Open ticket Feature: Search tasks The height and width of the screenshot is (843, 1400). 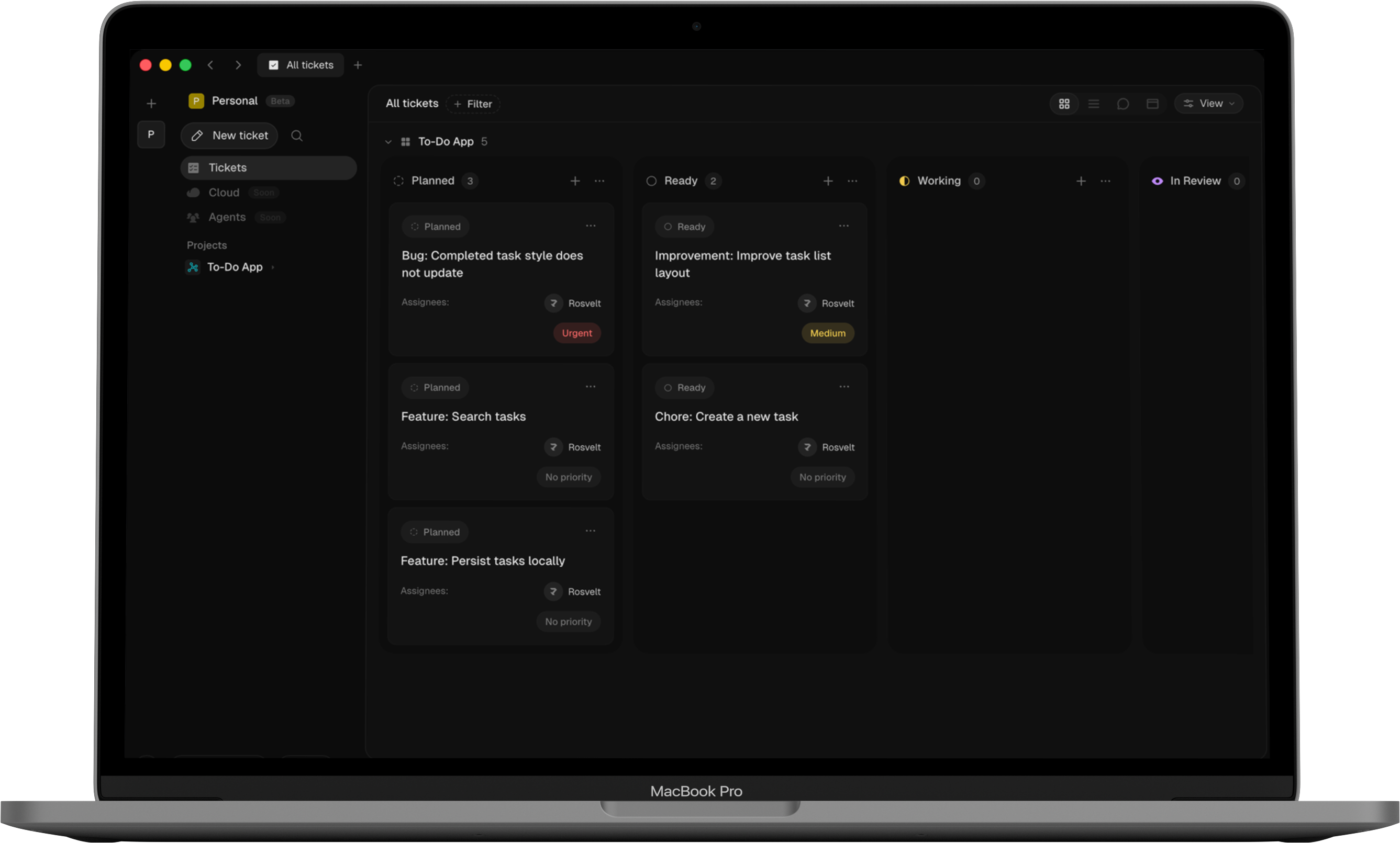[x=463, y=417]
